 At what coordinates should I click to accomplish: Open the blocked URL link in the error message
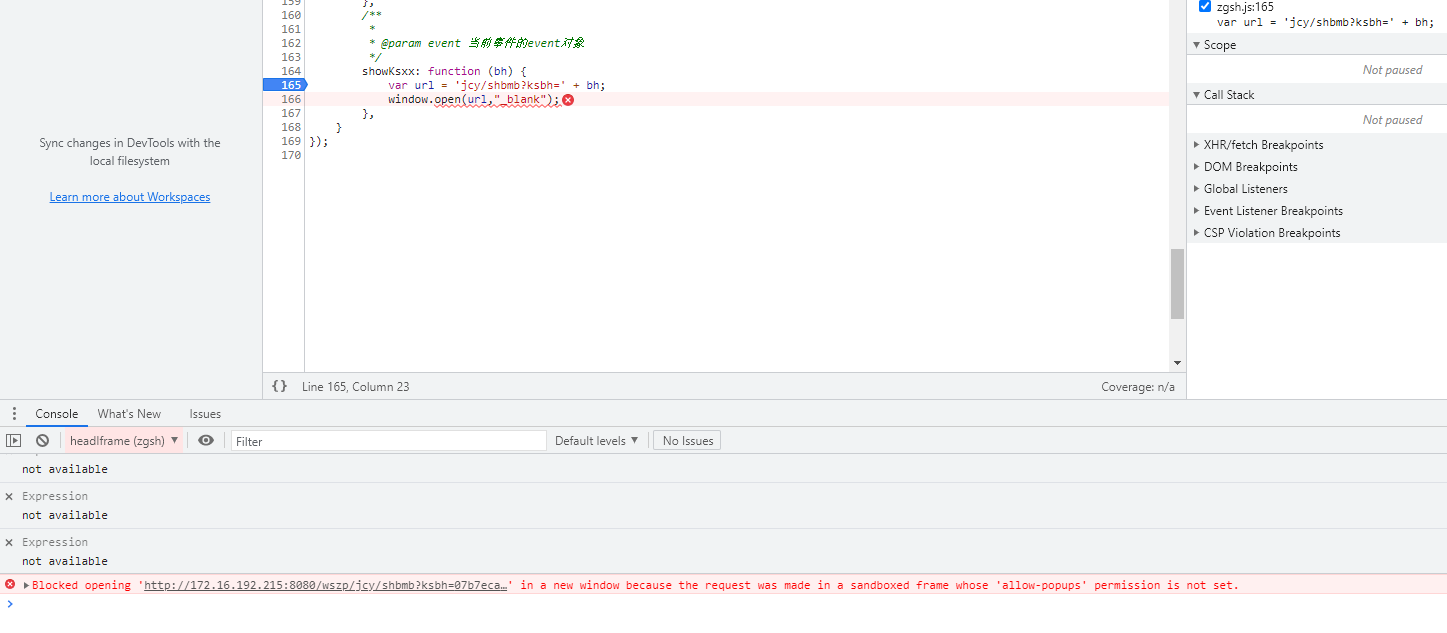[x=325, y=585]
